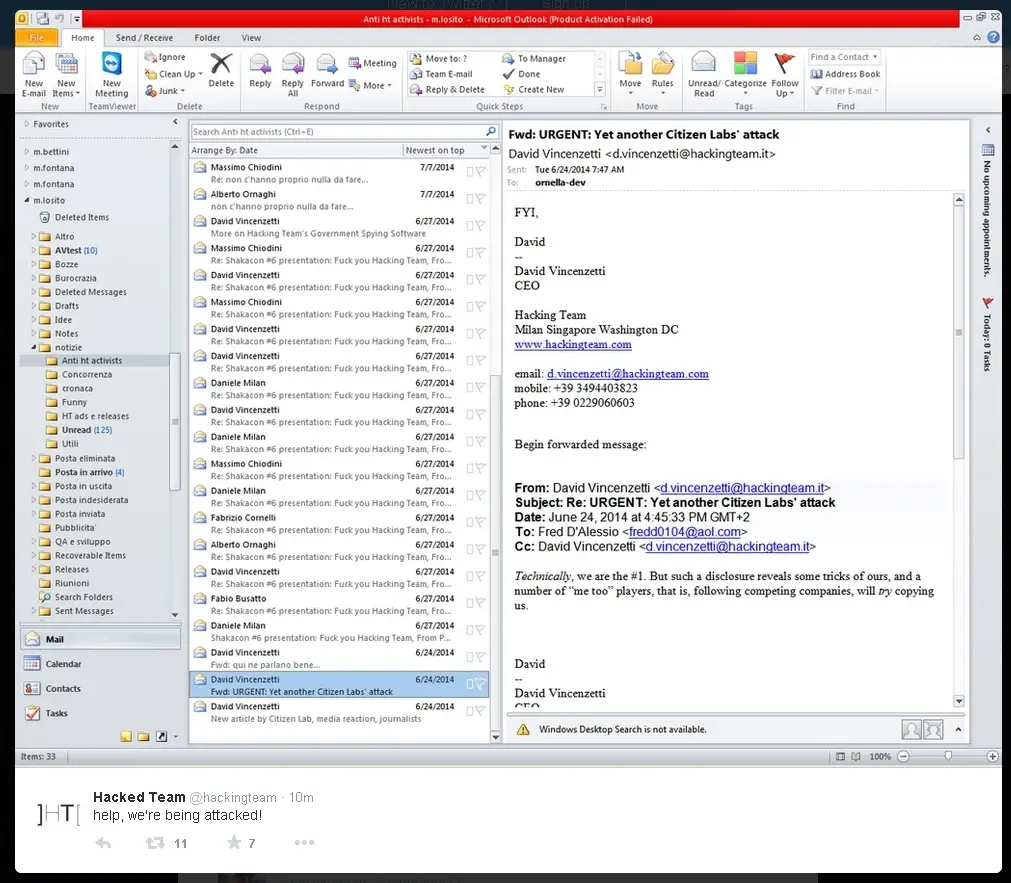Switch to the View tab

tap(251, 37)
